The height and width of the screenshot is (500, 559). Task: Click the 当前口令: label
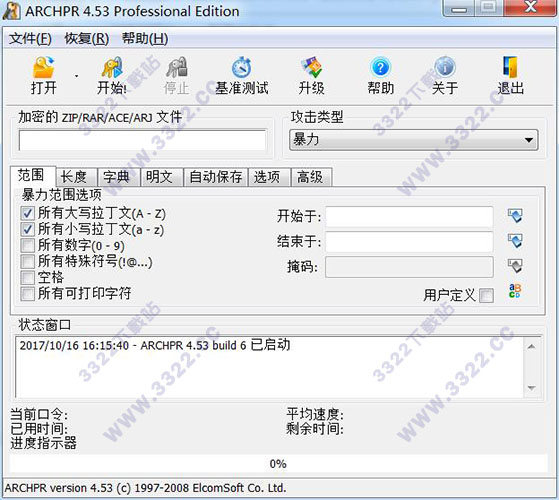pyautogui.click(x=39, y=414)
